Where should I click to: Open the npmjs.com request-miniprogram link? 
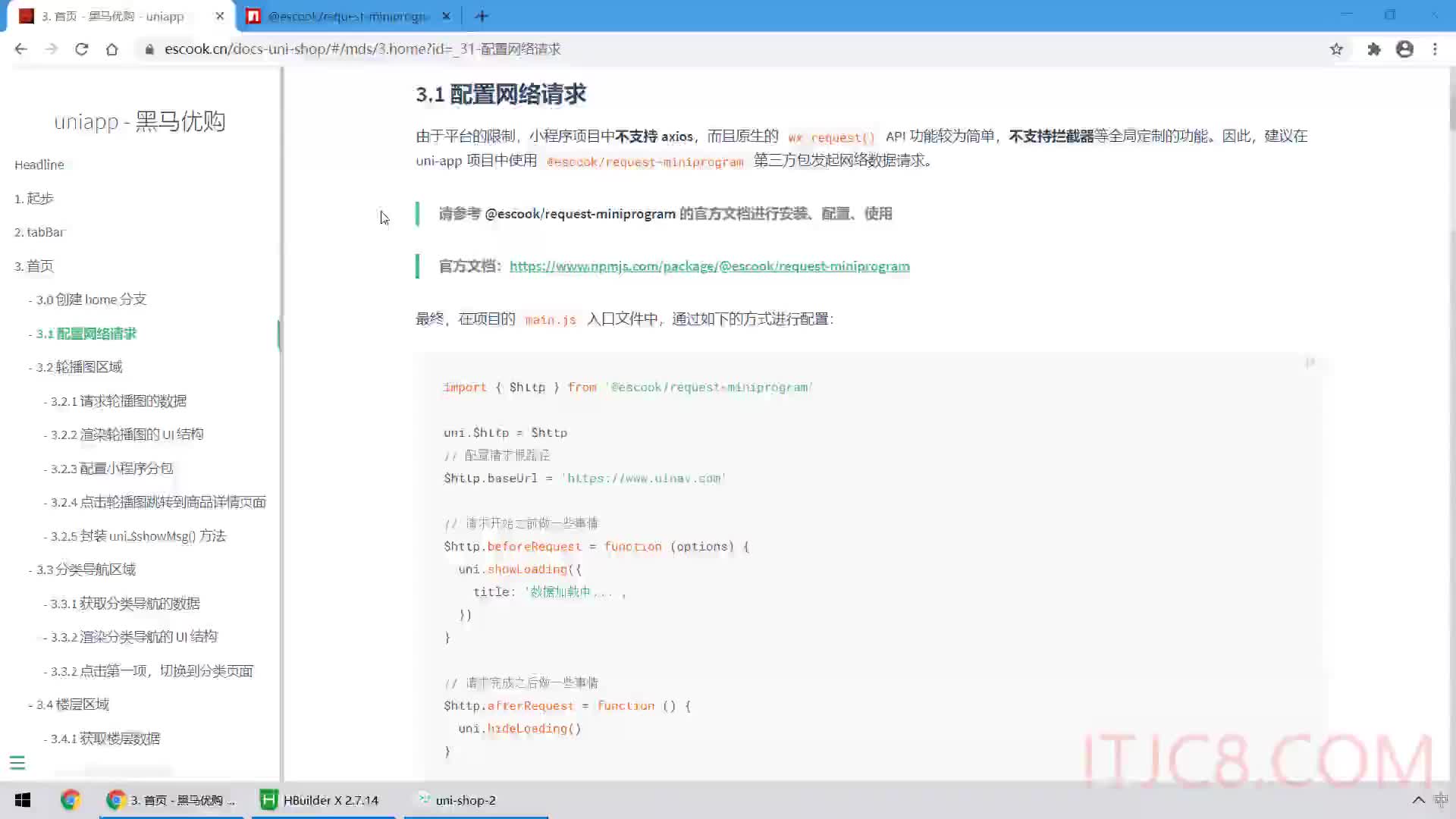[709, 266]
